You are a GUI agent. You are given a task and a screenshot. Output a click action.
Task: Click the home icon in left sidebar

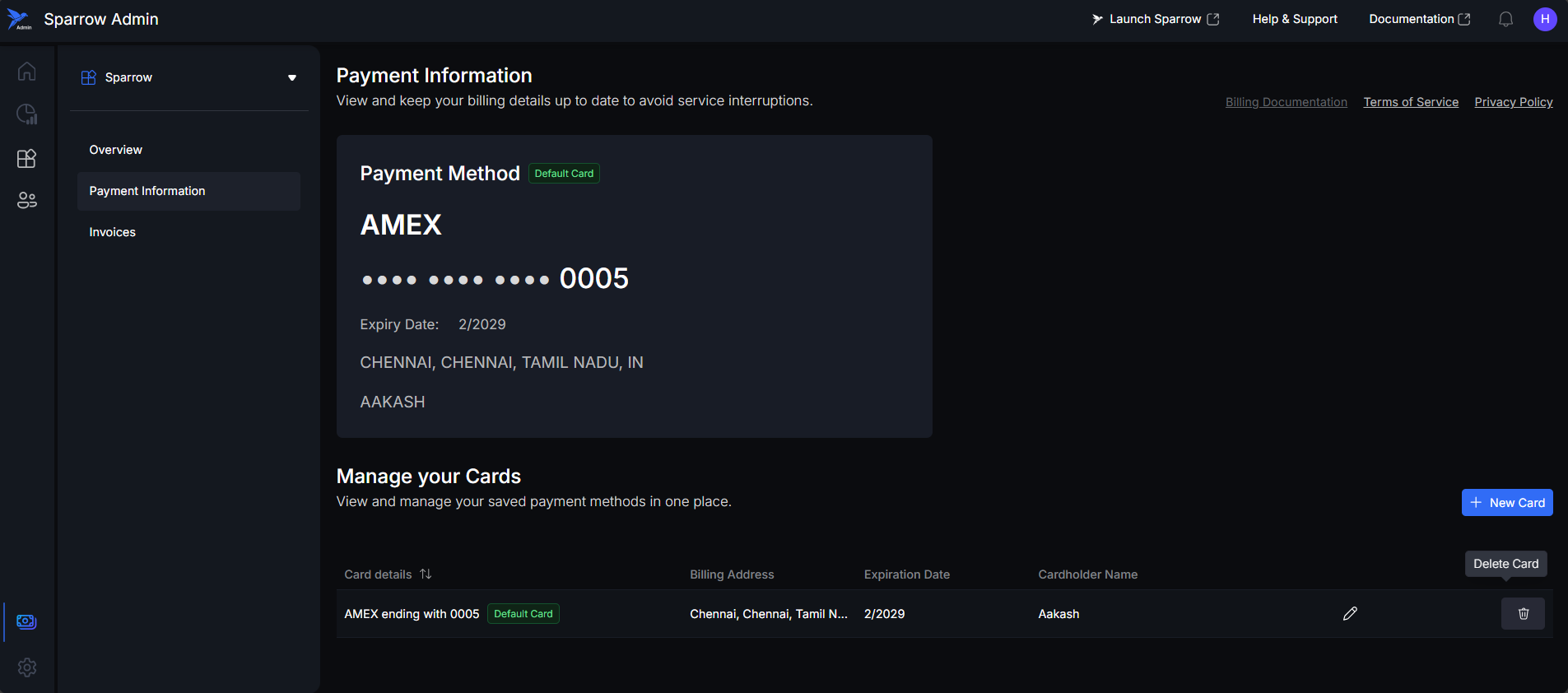pos(27,72)
